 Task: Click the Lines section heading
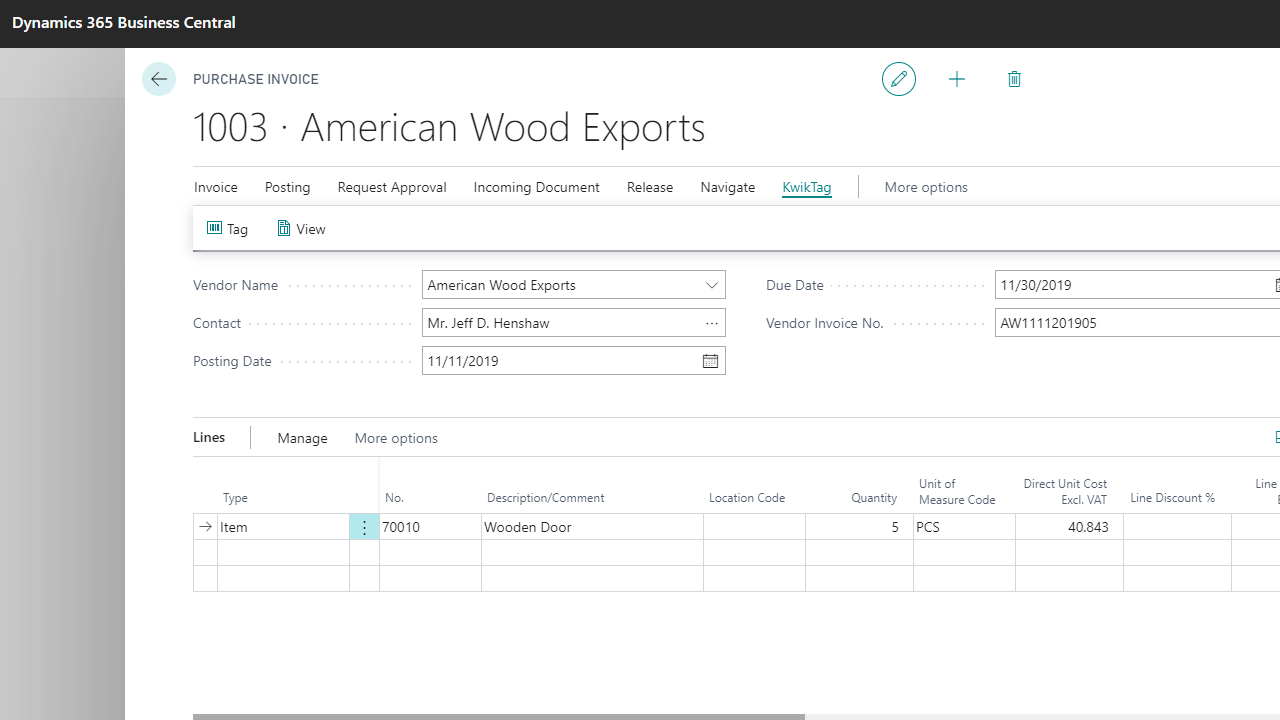point(209,437)
